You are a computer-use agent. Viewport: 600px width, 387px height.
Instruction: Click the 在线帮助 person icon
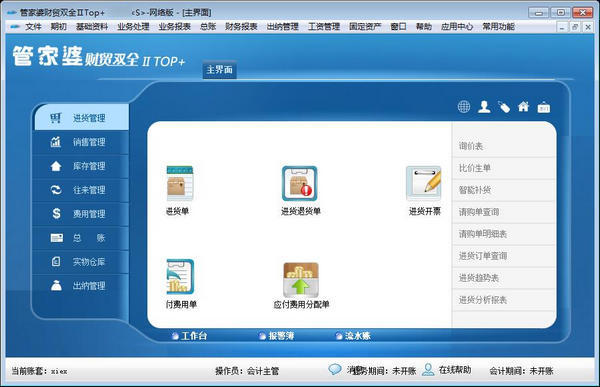(428, 369)
